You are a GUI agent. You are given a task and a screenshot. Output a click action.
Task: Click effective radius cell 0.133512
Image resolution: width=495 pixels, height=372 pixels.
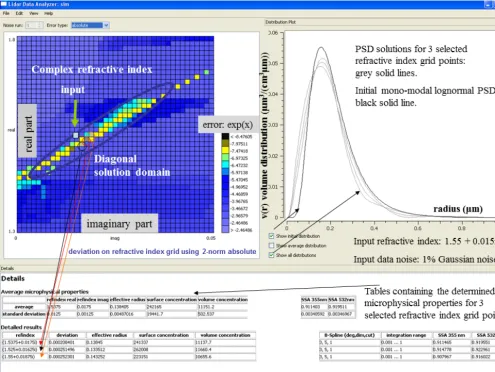coord(110,349)
